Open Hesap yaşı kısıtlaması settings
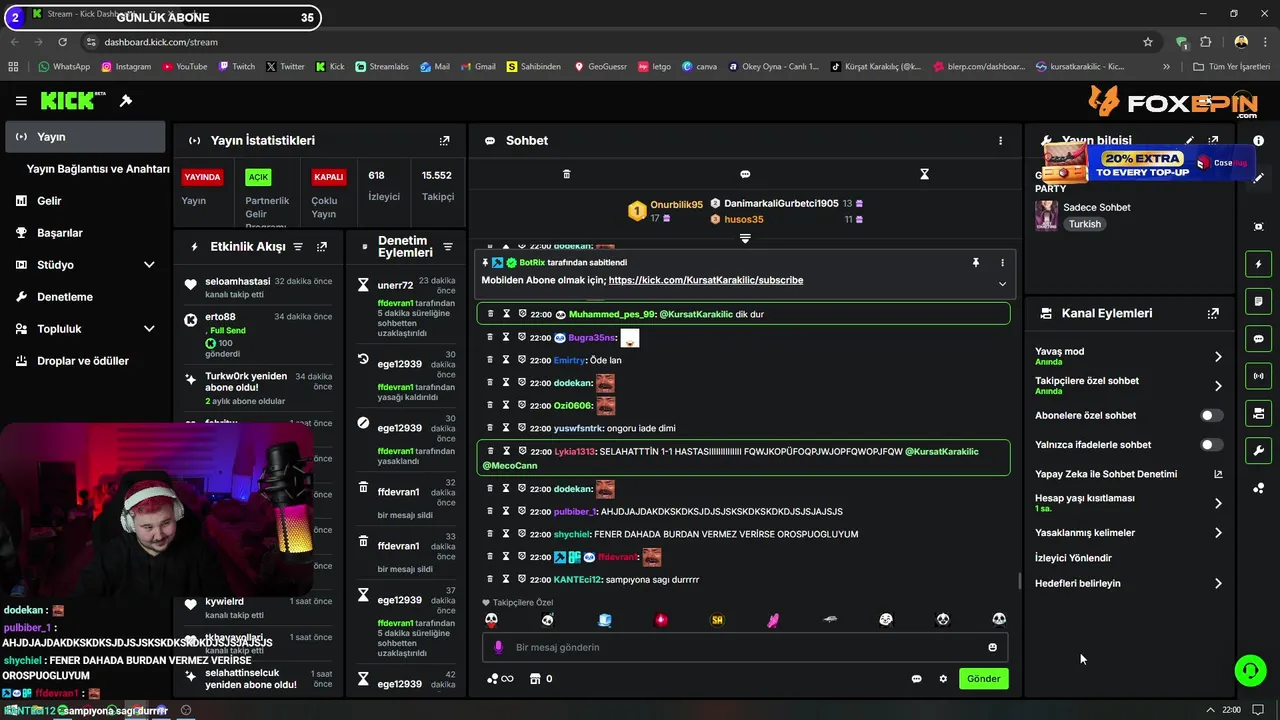 click(x=1128, y=502)
